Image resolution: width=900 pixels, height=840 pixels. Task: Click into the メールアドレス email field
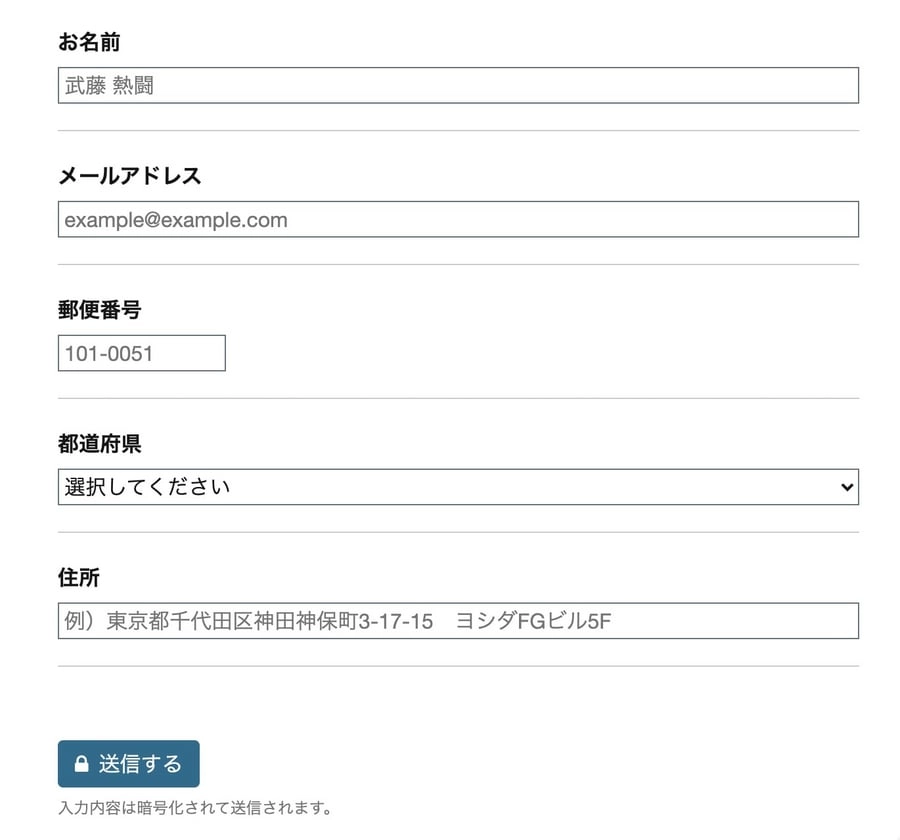click(458, 219)
